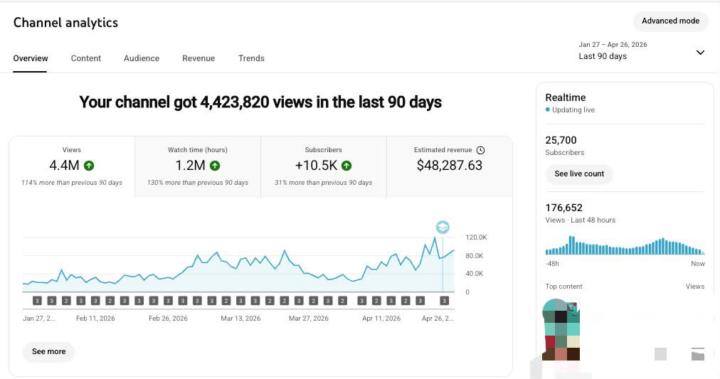Viewport: 720px width, 379px height.
Task: Click the 25,700 subscribers count
Action: 561,140
